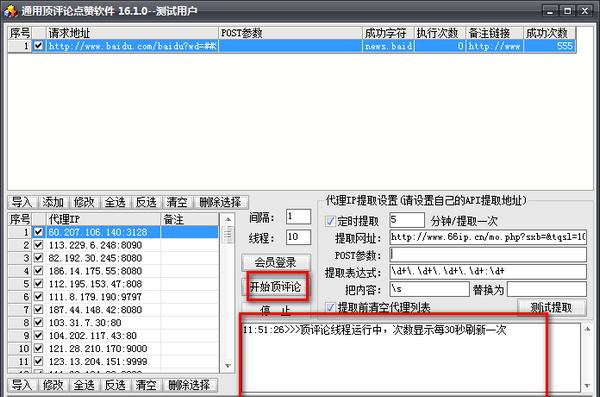This screenshot has height=397, width=600.
Task: Click upper 清空 button under request list
Action: 177,202
